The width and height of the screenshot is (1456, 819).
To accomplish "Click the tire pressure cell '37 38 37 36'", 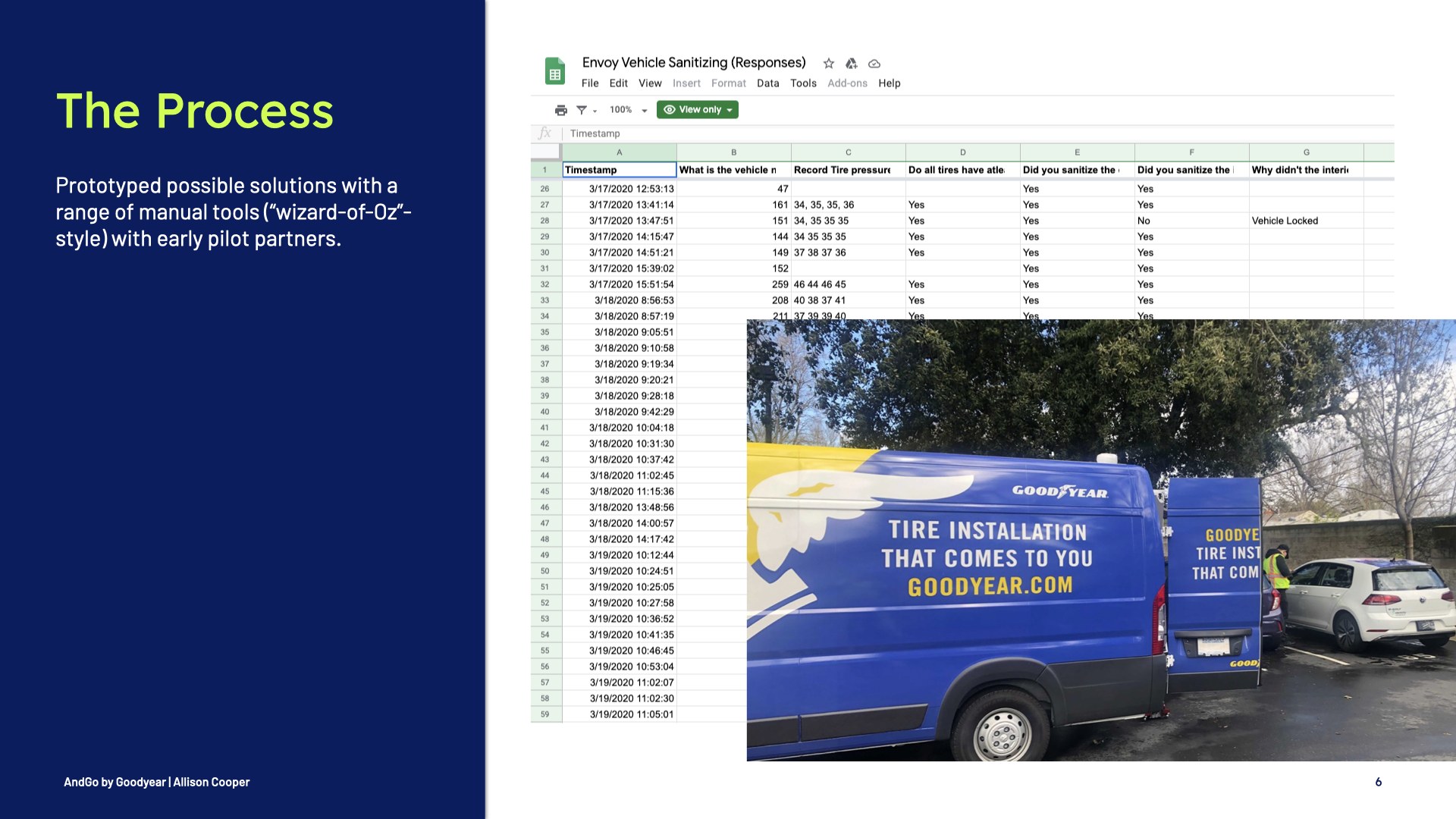I will pyautogui.click(x=849, y=253).
